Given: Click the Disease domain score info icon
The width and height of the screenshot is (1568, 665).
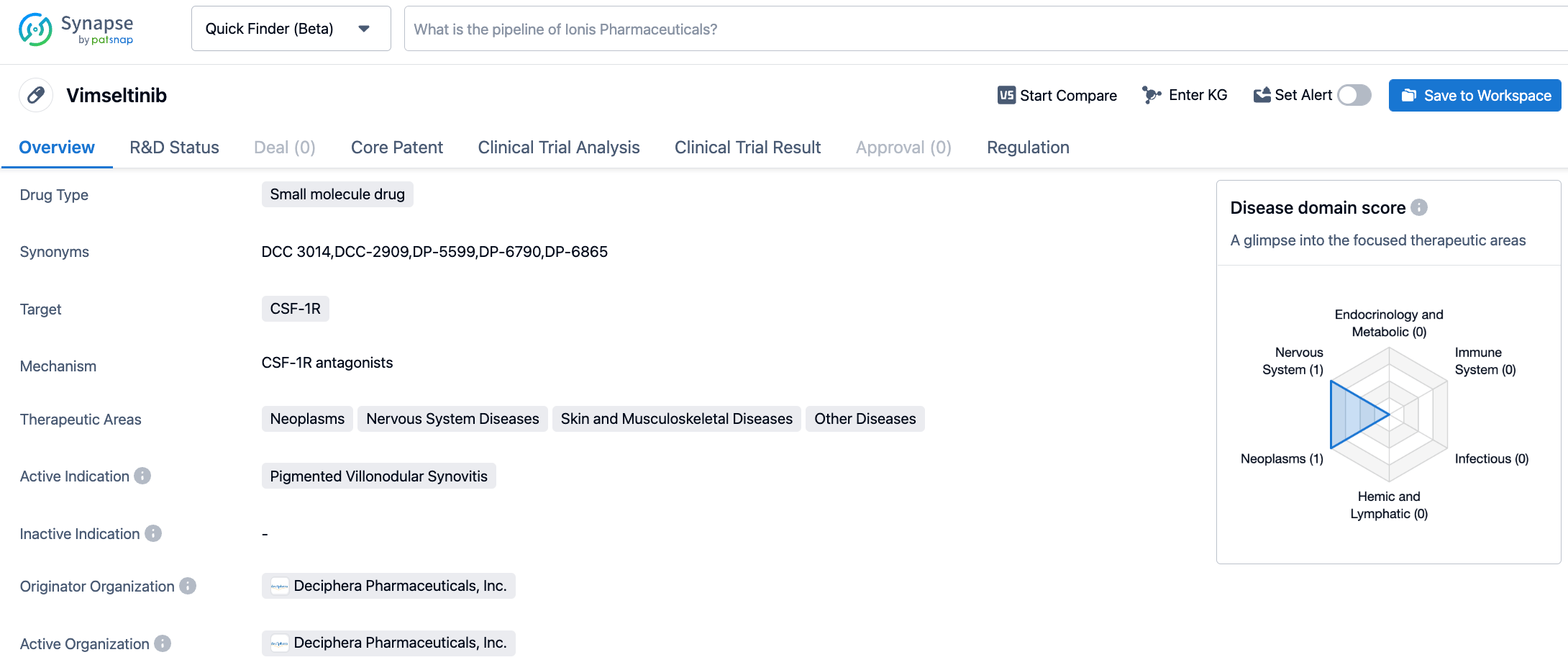Looking at the screenshot, I should point(1418,208).
